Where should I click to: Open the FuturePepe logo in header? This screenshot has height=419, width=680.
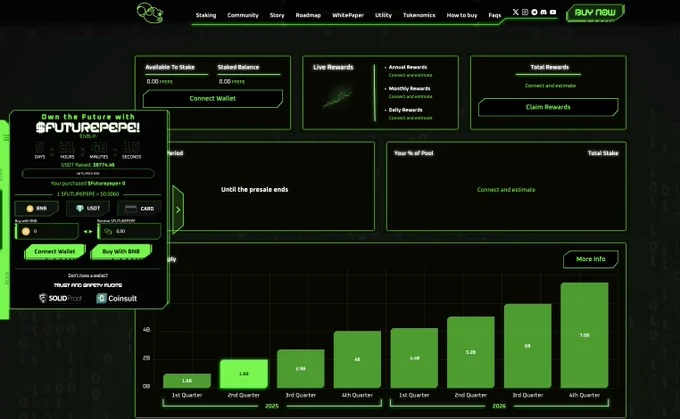150,13
